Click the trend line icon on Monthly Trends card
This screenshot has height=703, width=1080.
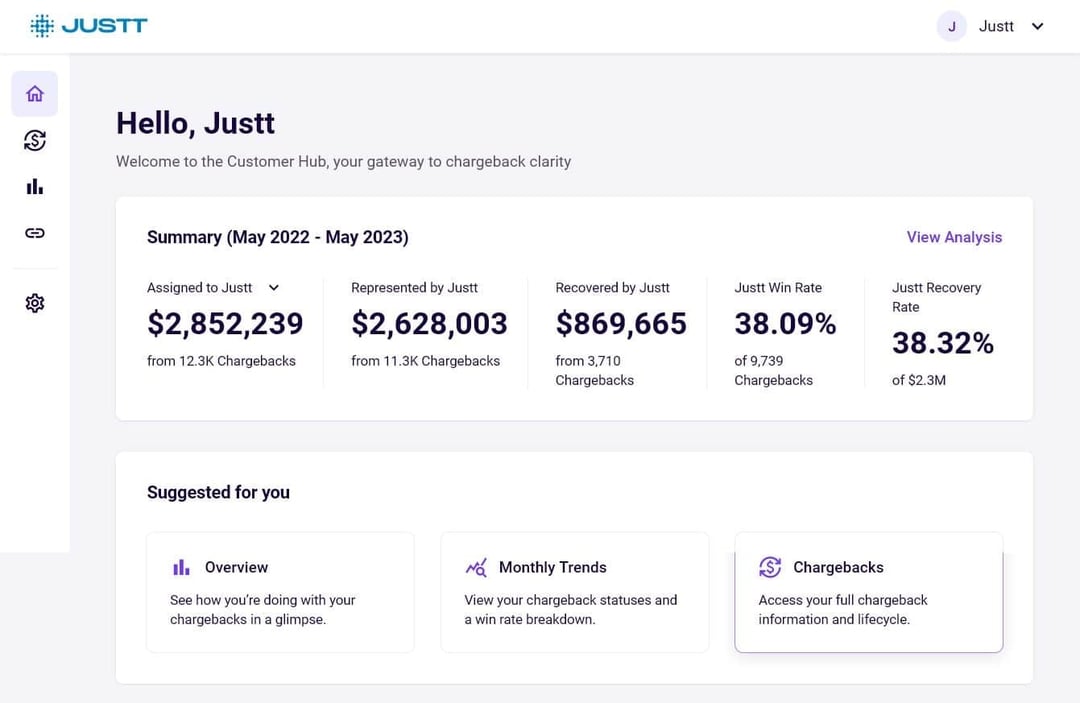point(475,567)
